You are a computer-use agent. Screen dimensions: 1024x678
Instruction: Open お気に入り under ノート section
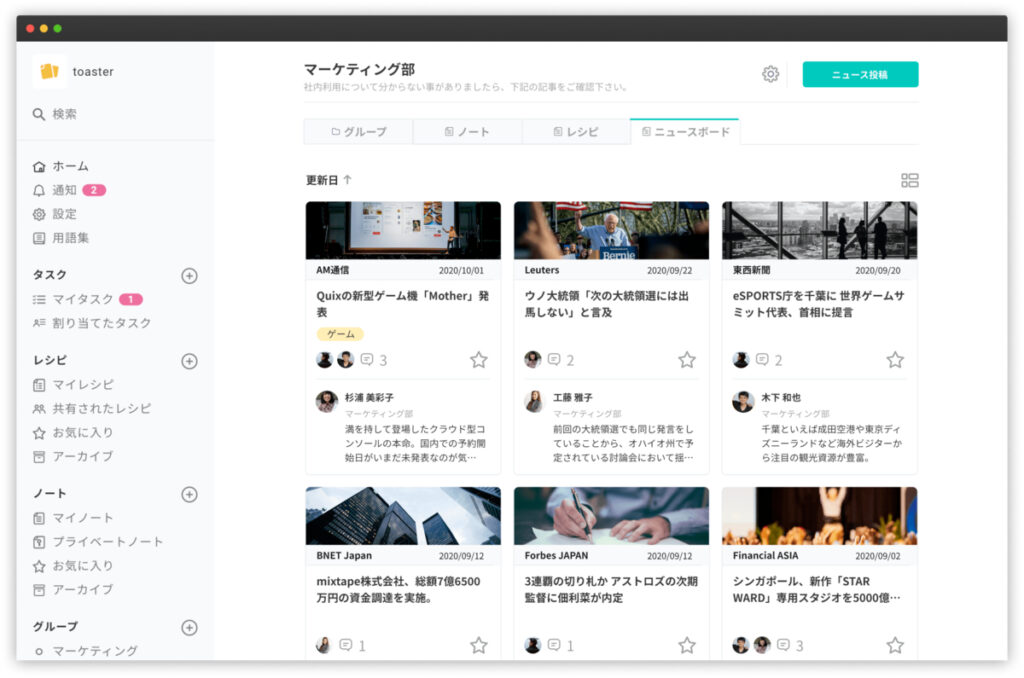pos(73,566)
